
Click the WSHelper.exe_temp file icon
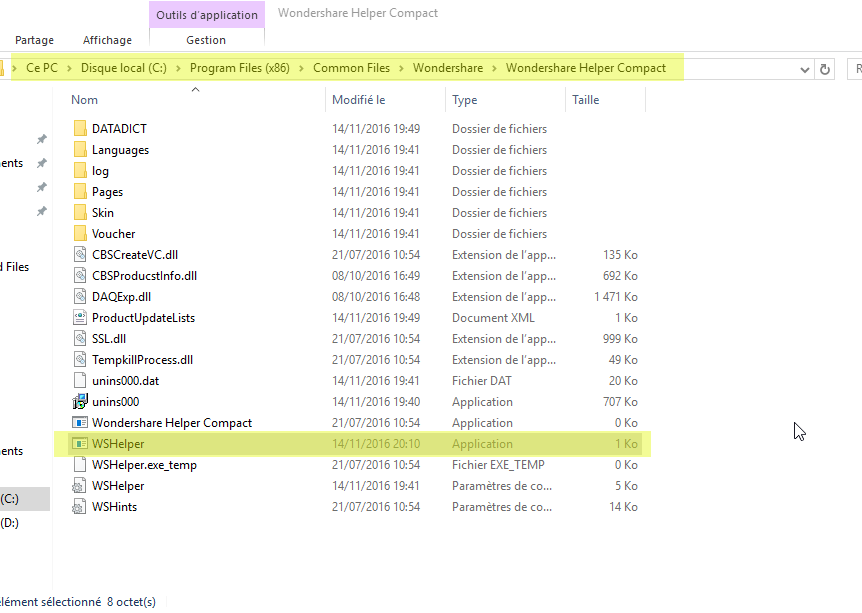pos(80,465)
